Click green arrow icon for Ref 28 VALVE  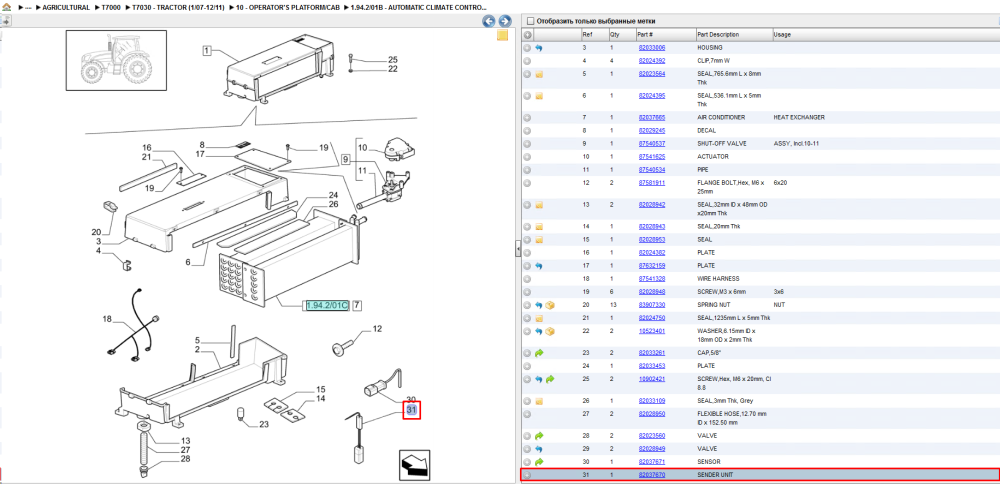(x=539, y=436)
